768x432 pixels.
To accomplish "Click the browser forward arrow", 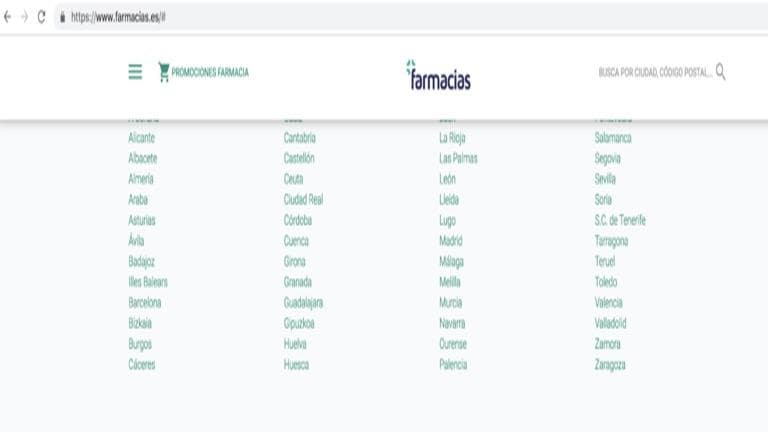I will 24,17.
